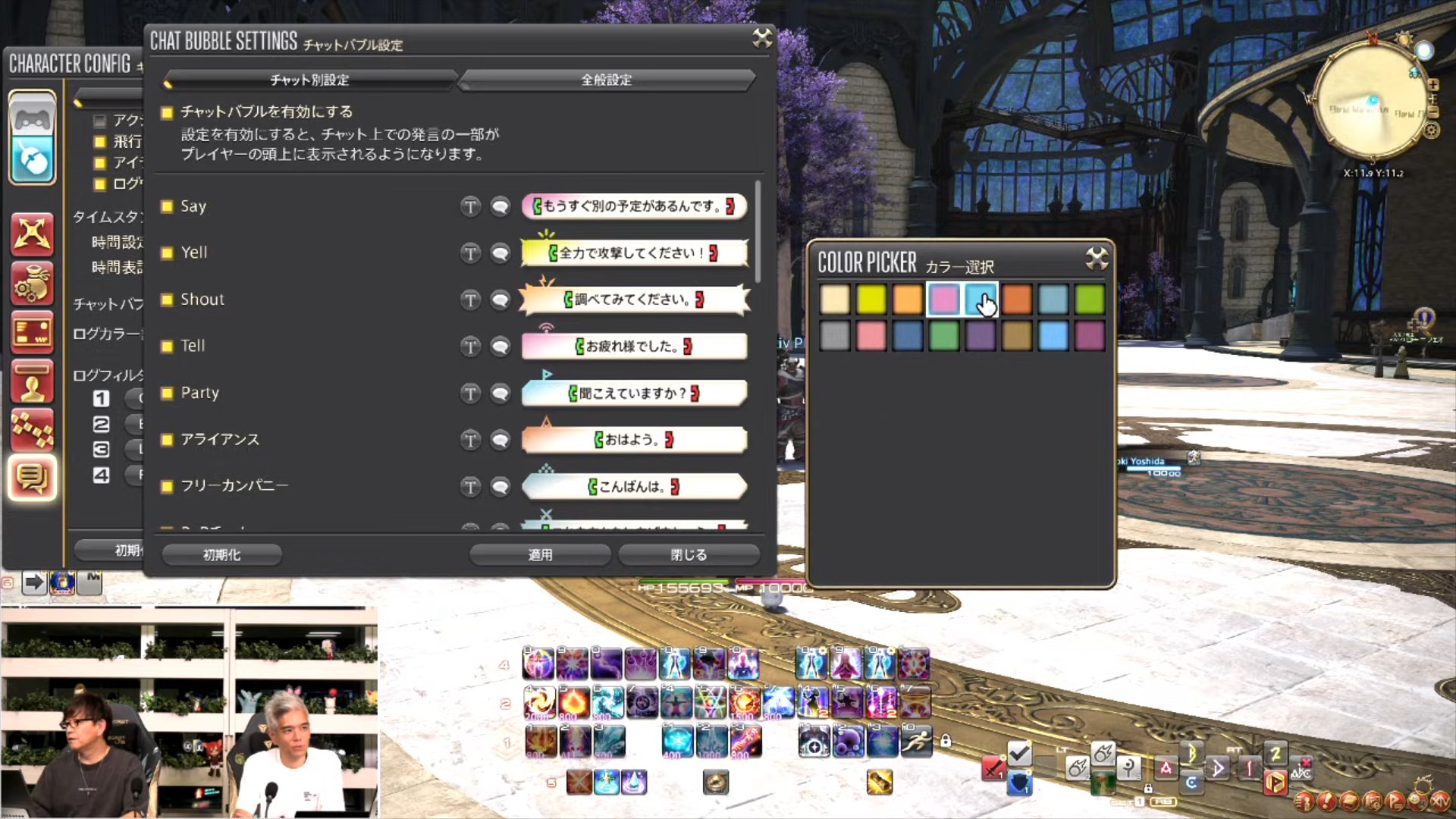Pick the purple swatch in the second row

coord(980,336)
